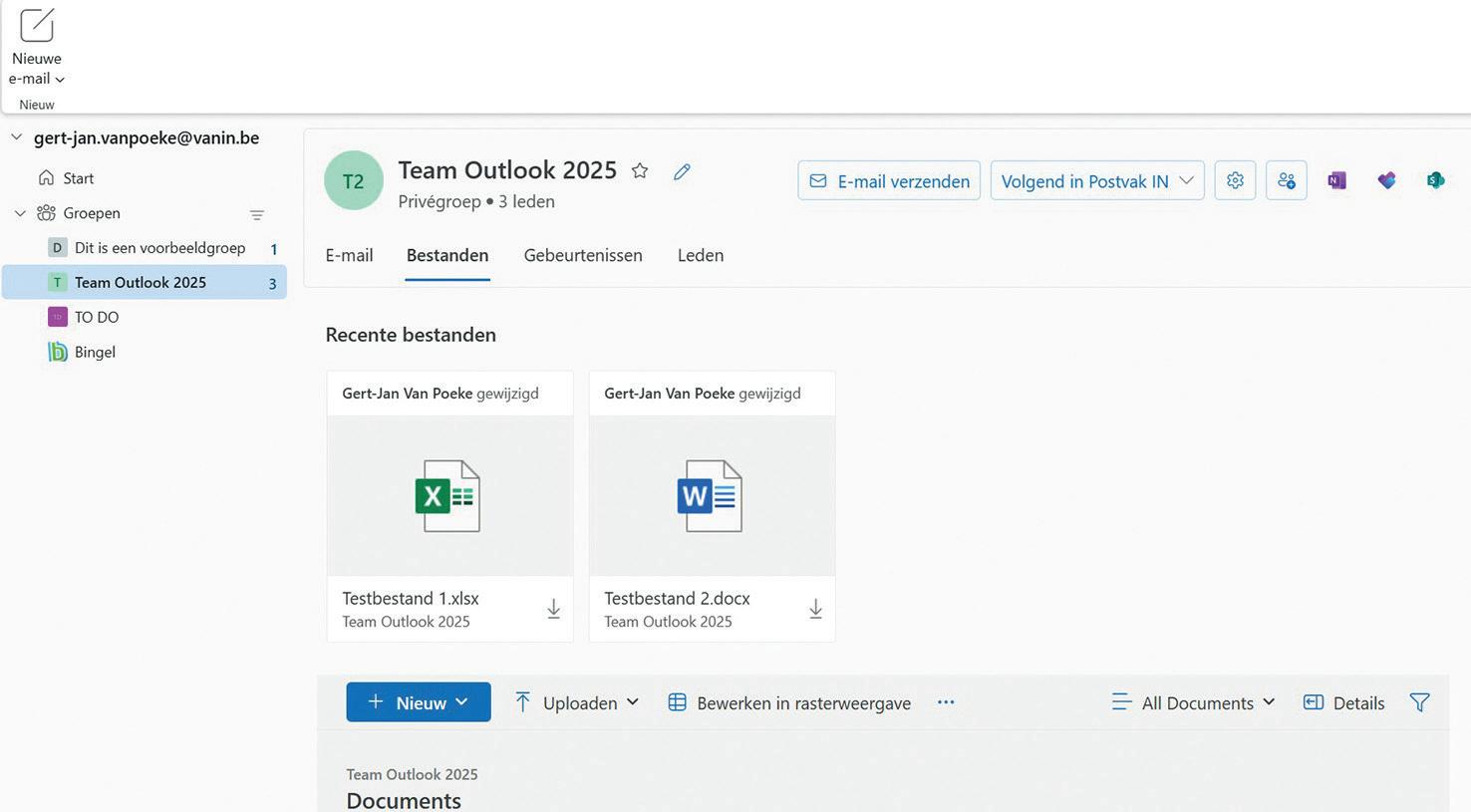
Task: Open the TO DO group
Action: click(84, 317)
